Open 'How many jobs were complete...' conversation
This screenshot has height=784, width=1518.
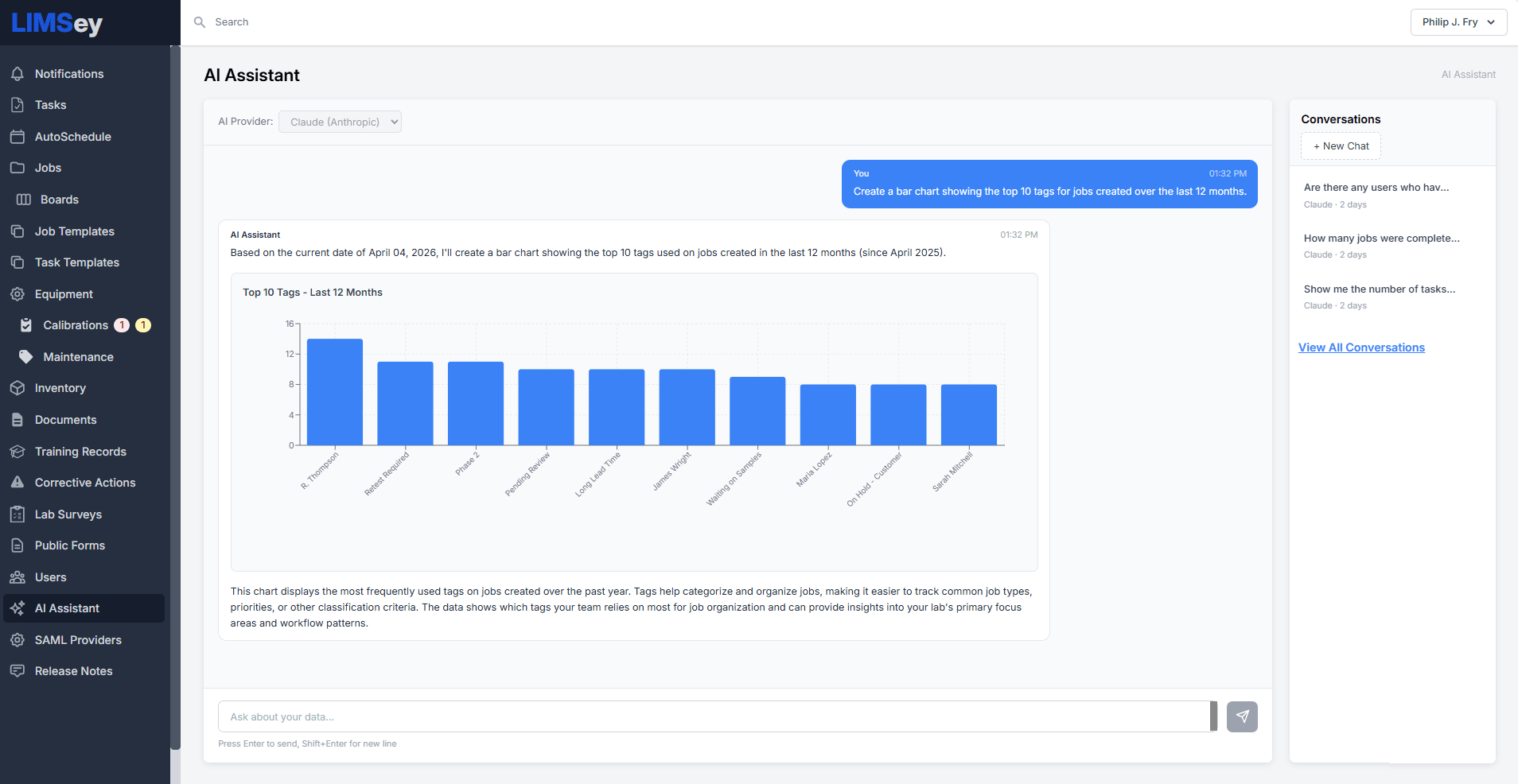[x=1381, y=239]
